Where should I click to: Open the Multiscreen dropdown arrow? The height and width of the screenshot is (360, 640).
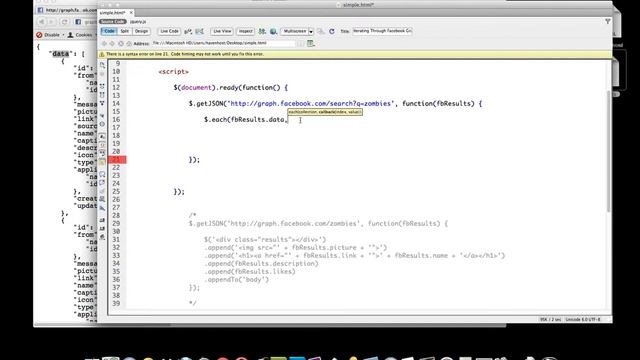pyautogui.click(x=311, y=31)
